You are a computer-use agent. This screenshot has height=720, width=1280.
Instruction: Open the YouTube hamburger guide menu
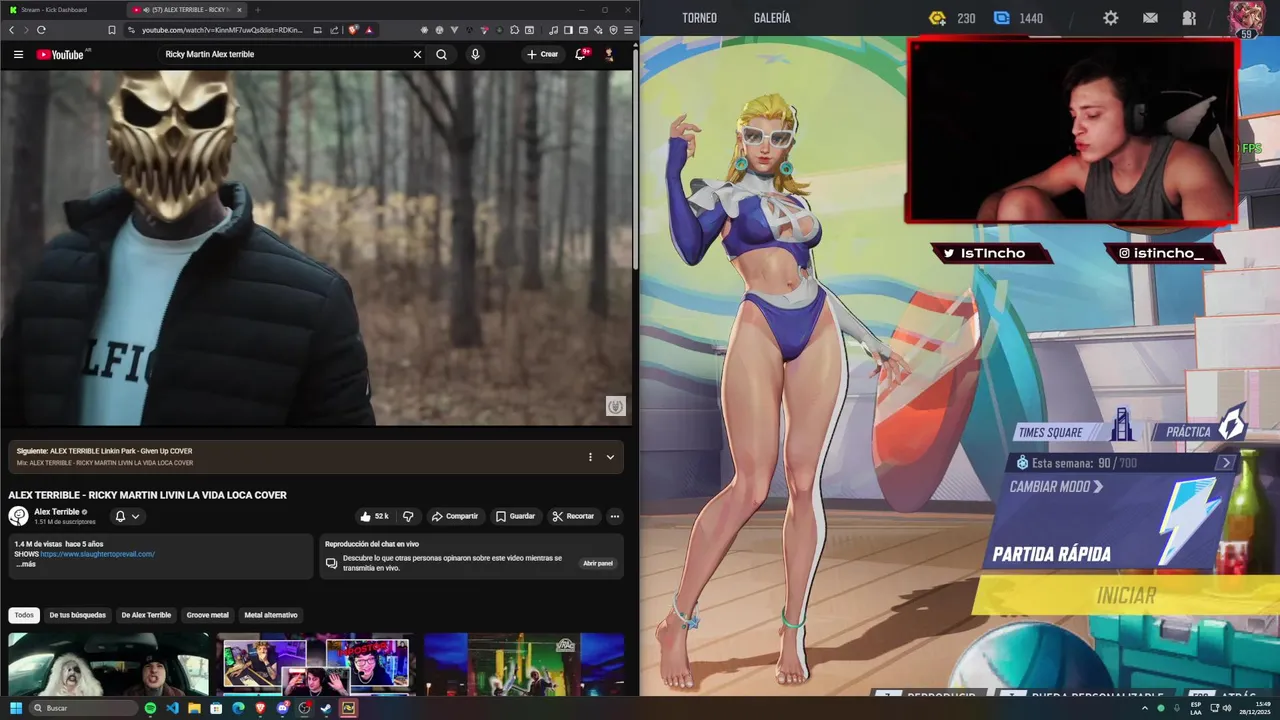(x=18, y=54)
